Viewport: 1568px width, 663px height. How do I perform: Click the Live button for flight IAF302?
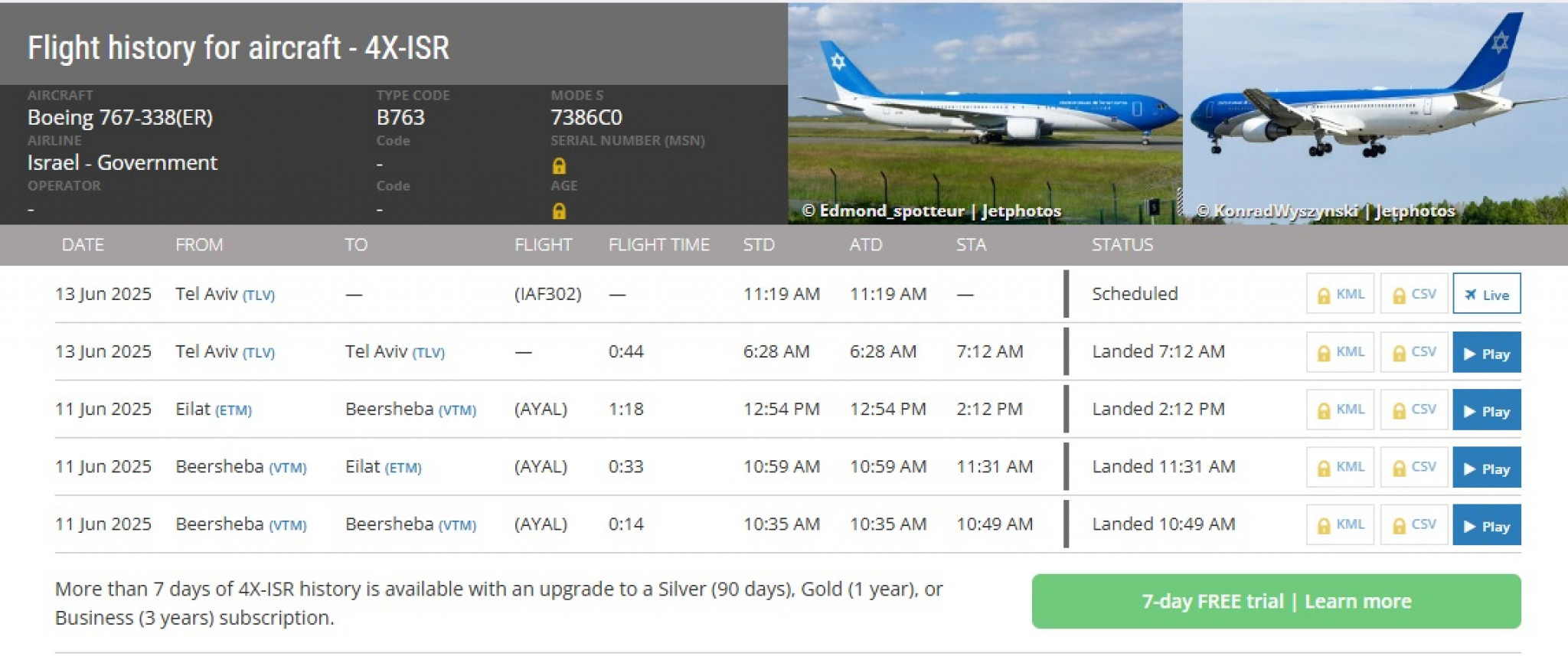point(1486,294)
